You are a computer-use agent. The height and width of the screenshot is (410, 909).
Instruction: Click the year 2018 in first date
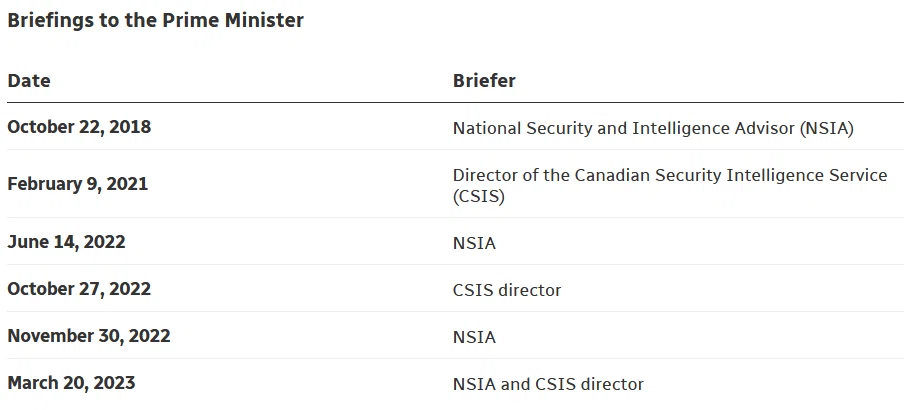[x=130, y=127]
